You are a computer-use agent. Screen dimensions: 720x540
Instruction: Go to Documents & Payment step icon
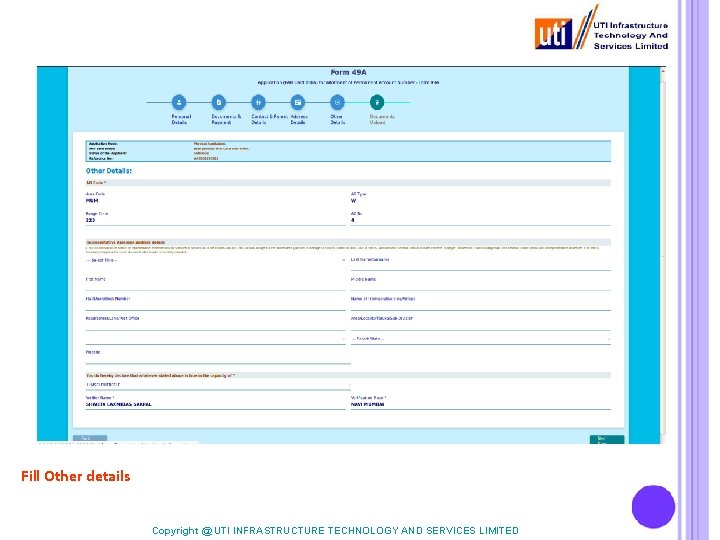tap(219, 102)
